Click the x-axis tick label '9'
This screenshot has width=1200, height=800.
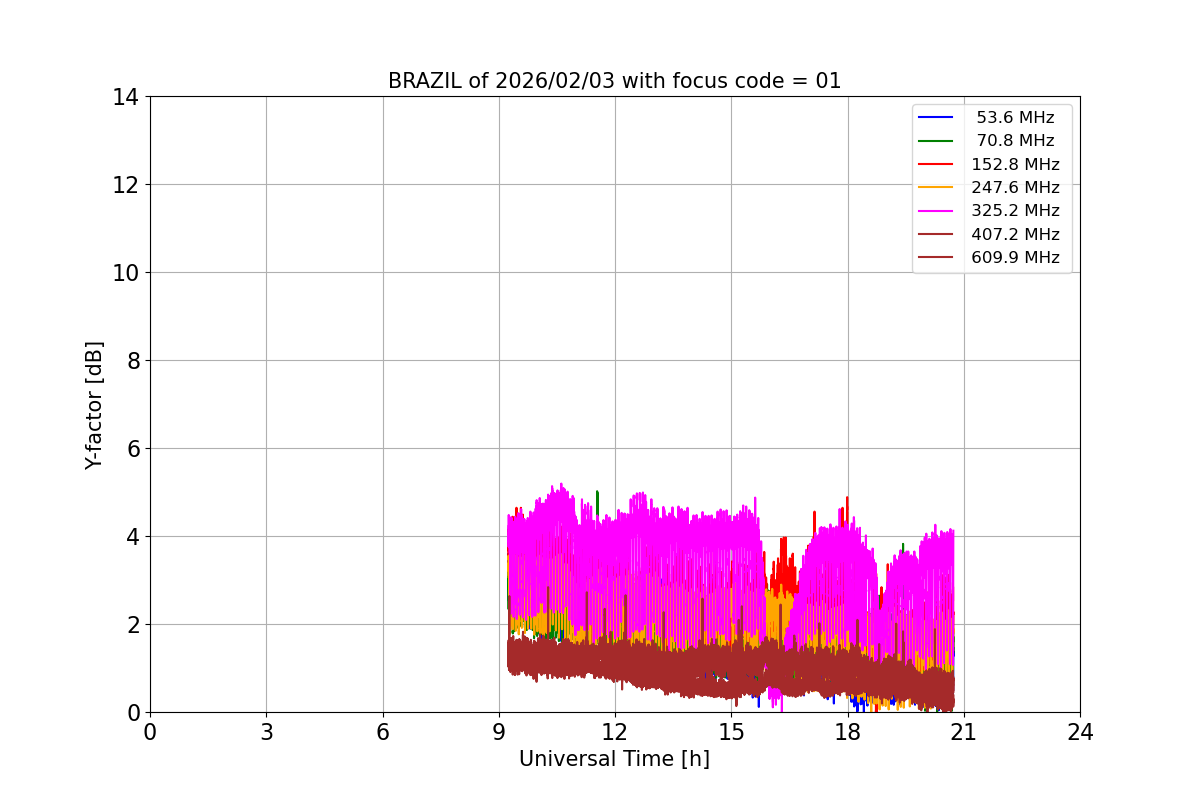click(x=499, y=732)
